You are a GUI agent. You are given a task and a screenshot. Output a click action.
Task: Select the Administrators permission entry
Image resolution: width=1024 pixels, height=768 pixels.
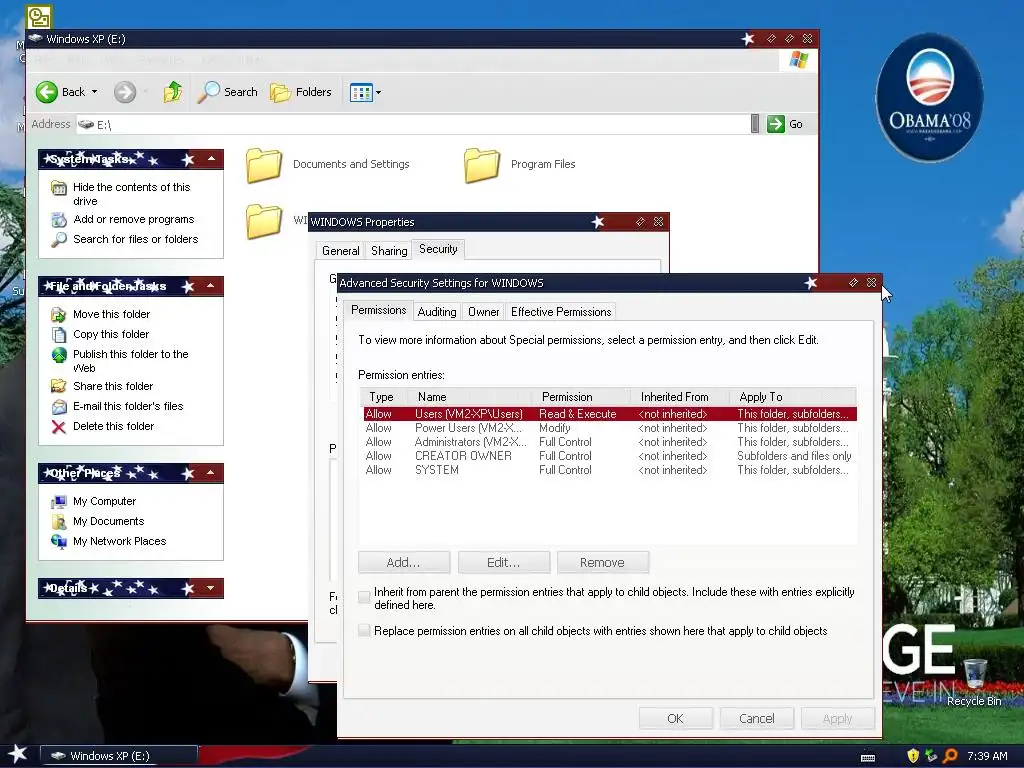point(609,442)
